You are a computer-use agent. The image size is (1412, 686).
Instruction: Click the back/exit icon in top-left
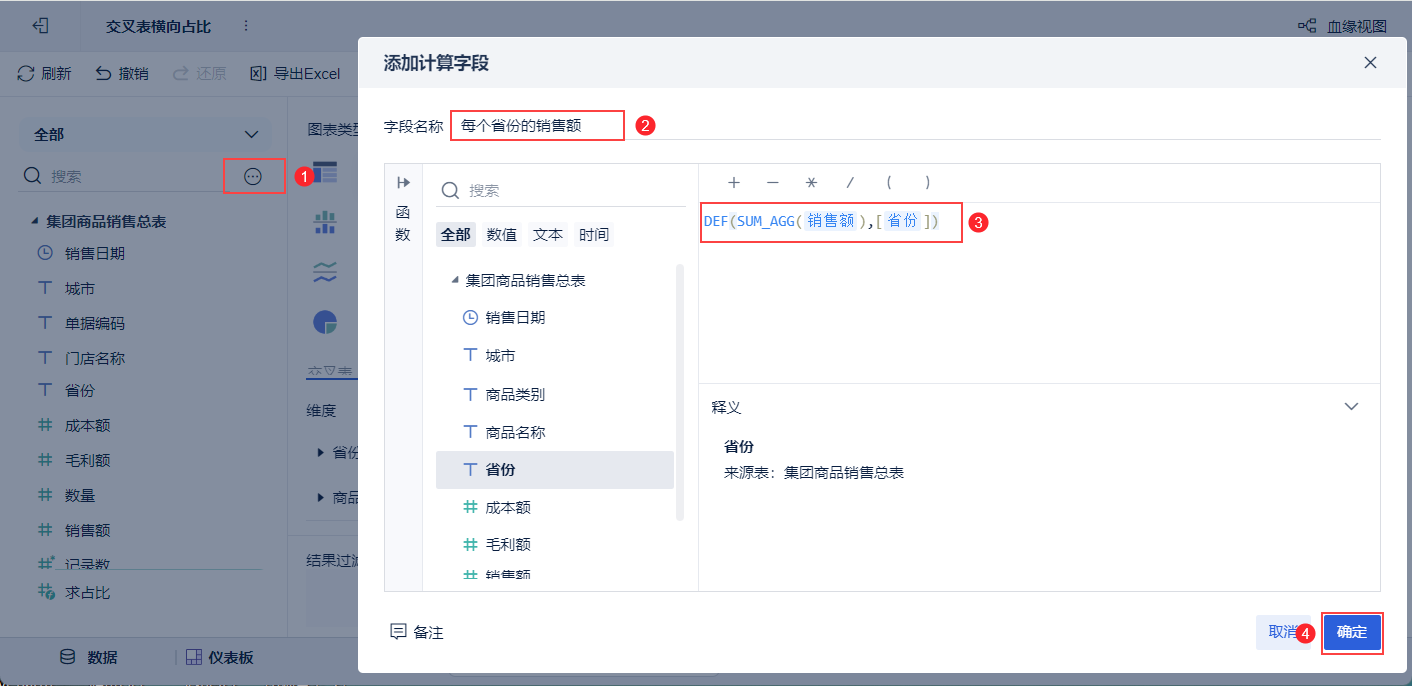click(x=41, y=26)
